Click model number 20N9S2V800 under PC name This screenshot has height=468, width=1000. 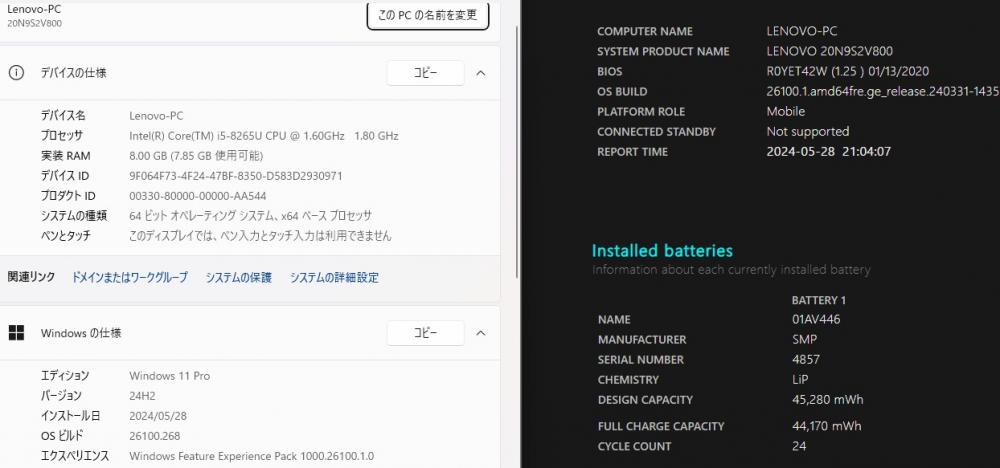coord(34,24)
